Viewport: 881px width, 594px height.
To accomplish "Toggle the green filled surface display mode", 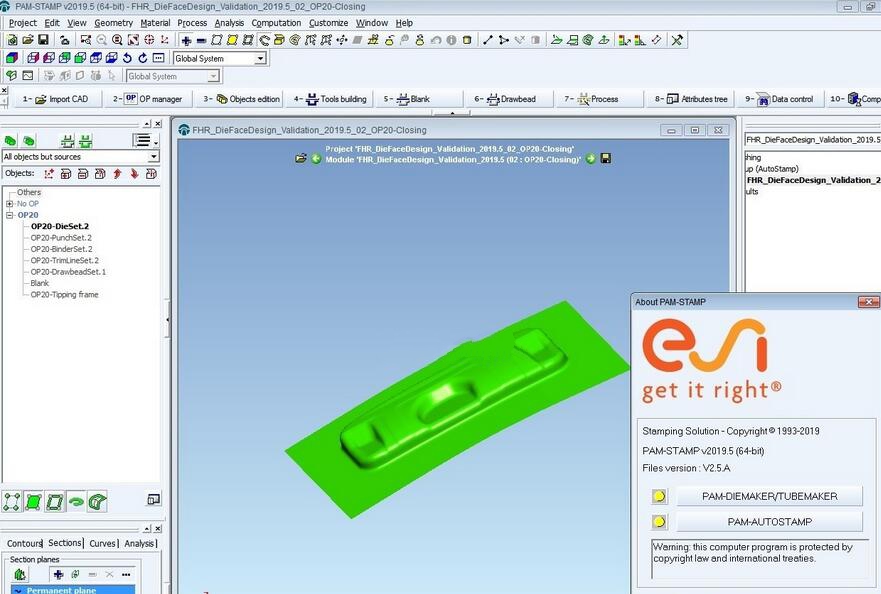I will click(33, 501).
